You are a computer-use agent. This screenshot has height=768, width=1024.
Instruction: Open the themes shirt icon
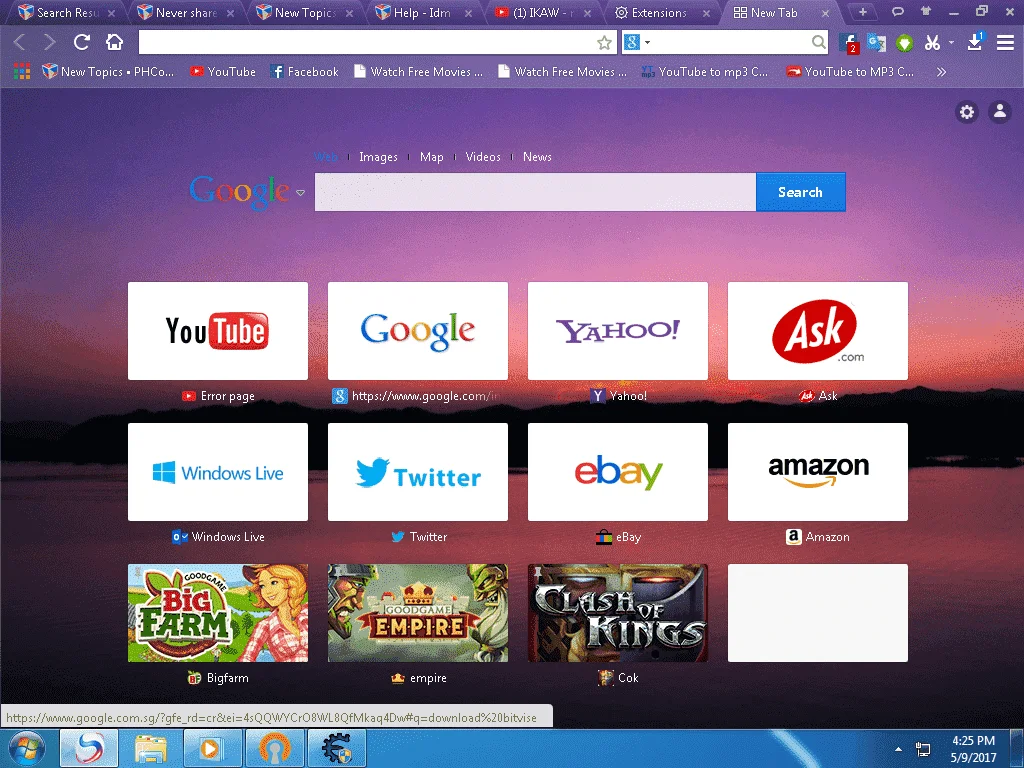click(x=926, y=12)
